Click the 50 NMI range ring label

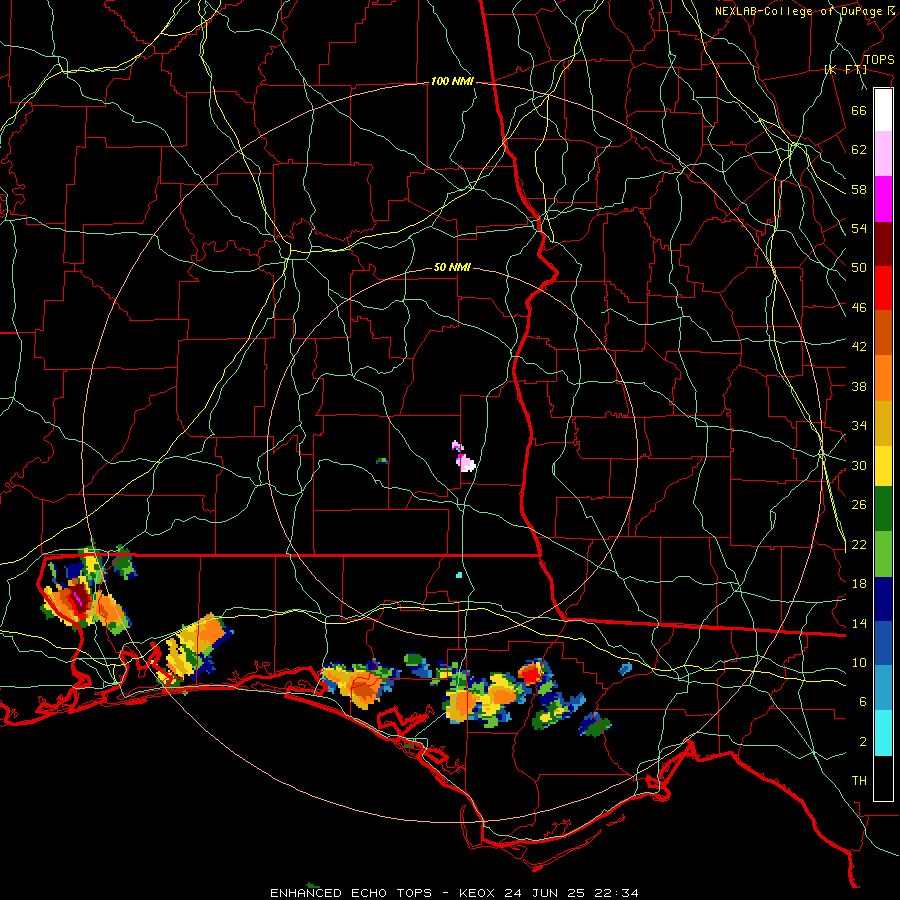point(452,267)
